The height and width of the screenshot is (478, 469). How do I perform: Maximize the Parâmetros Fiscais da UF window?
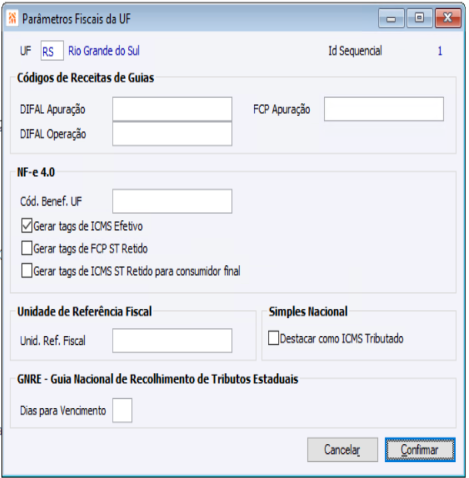[x=419, y=18]
